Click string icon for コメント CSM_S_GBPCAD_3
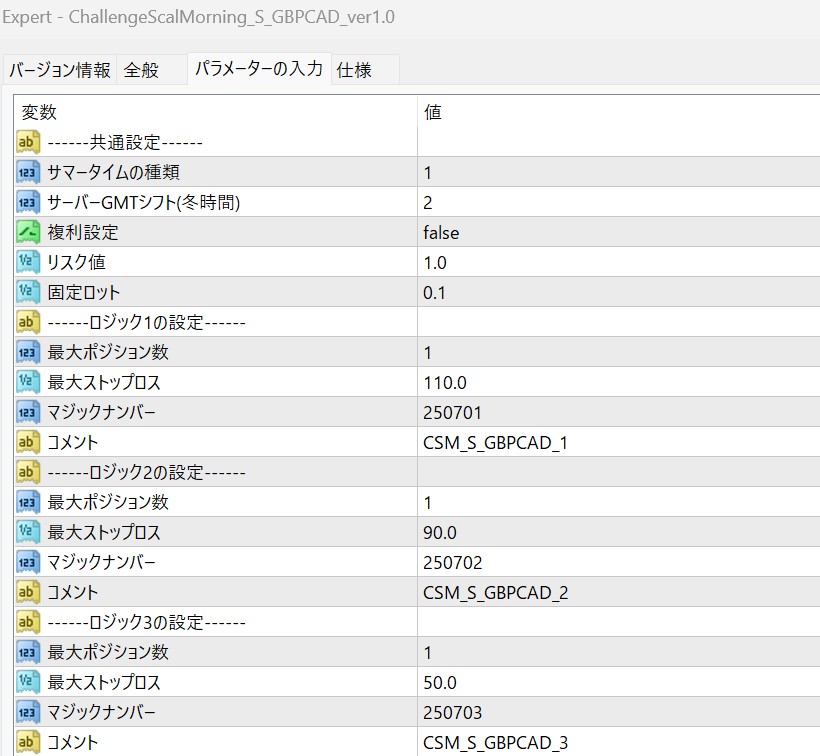 (x=28, y=741)
